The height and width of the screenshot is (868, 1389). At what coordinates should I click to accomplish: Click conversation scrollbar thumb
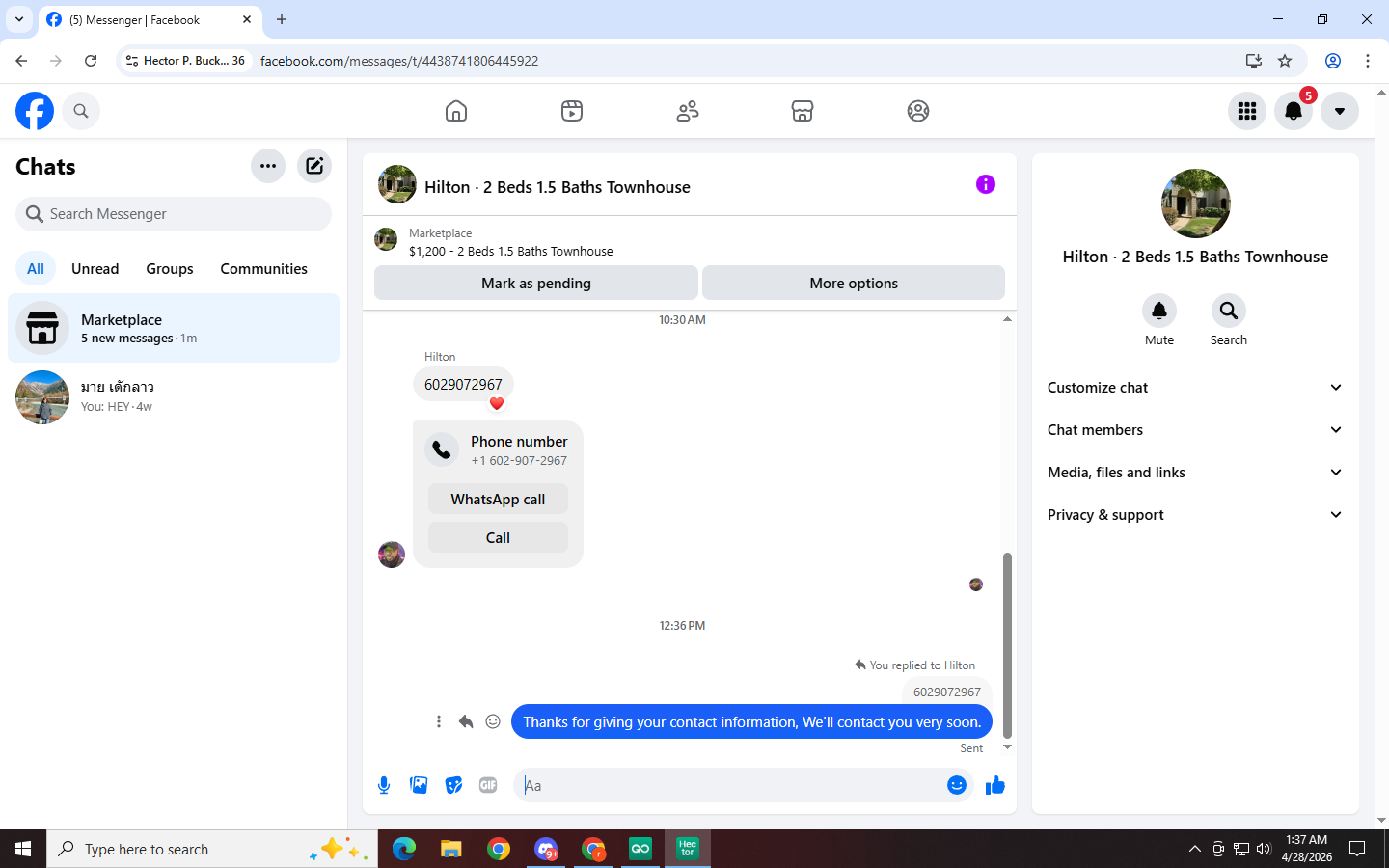tap(1007, 644)
